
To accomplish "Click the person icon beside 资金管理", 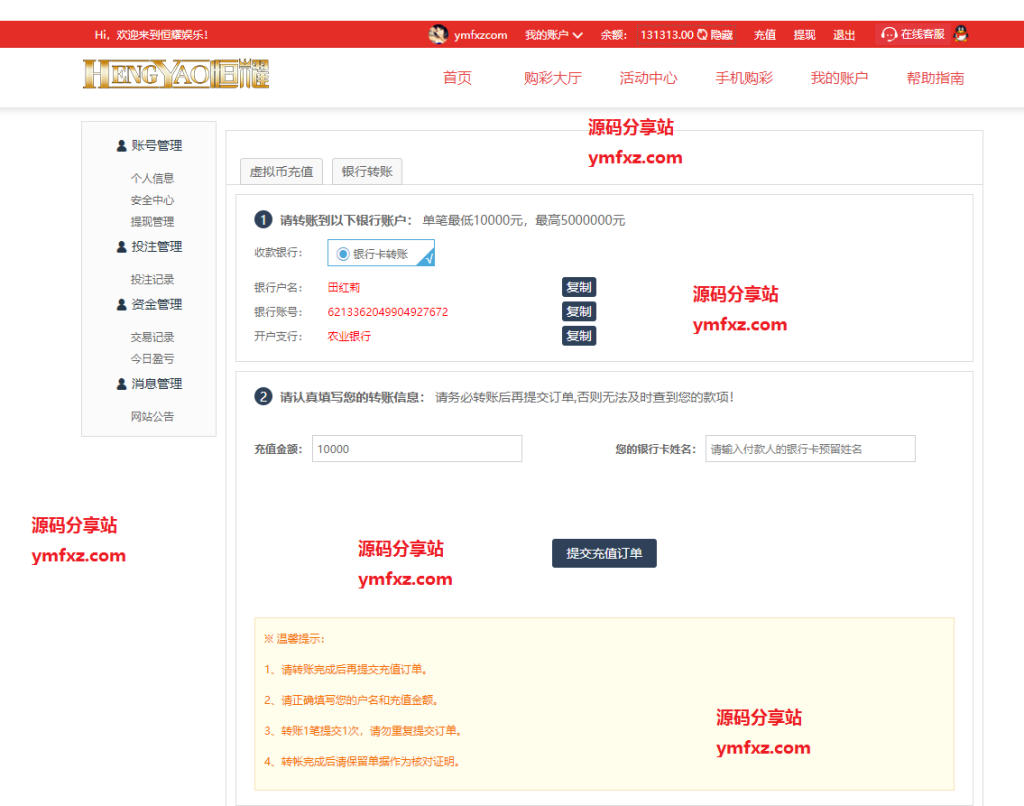I will 120,304.
